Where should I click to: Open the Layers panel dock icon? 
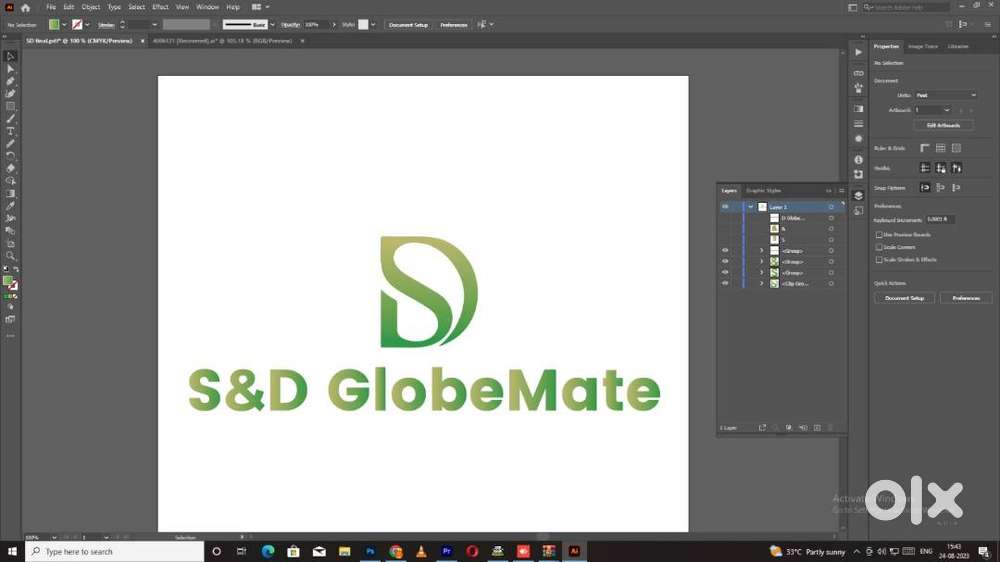(x=858, y=195)
